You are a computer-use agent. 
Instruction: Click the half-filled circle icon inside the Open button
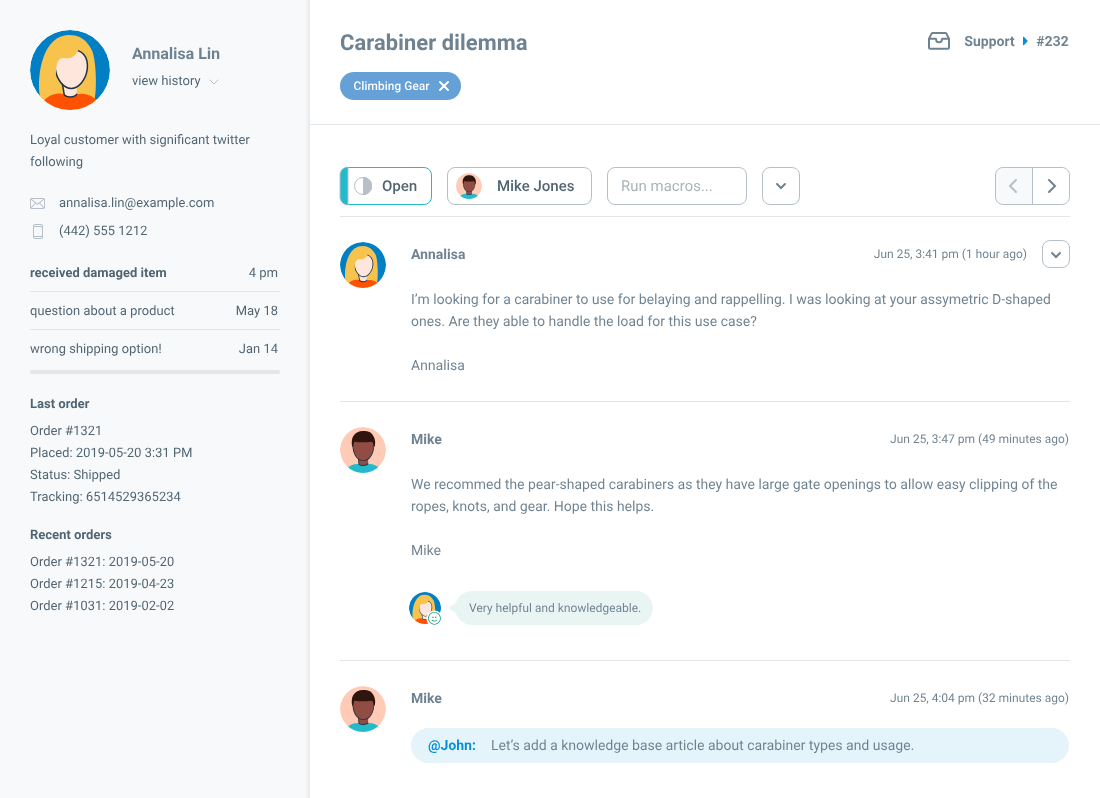[362, 185]
